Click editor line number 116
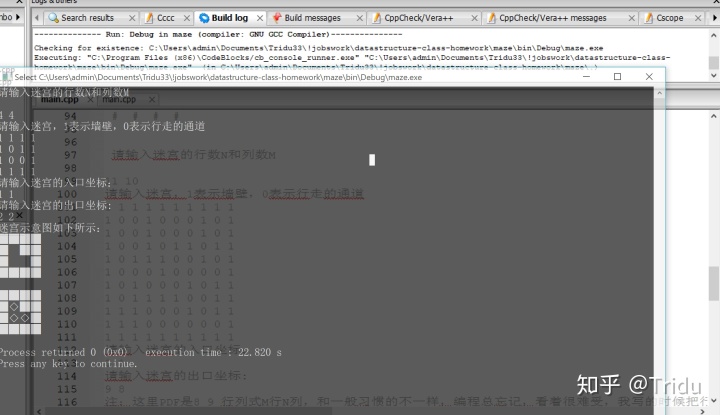Screen dimensions: 720x415 (67, 402)
